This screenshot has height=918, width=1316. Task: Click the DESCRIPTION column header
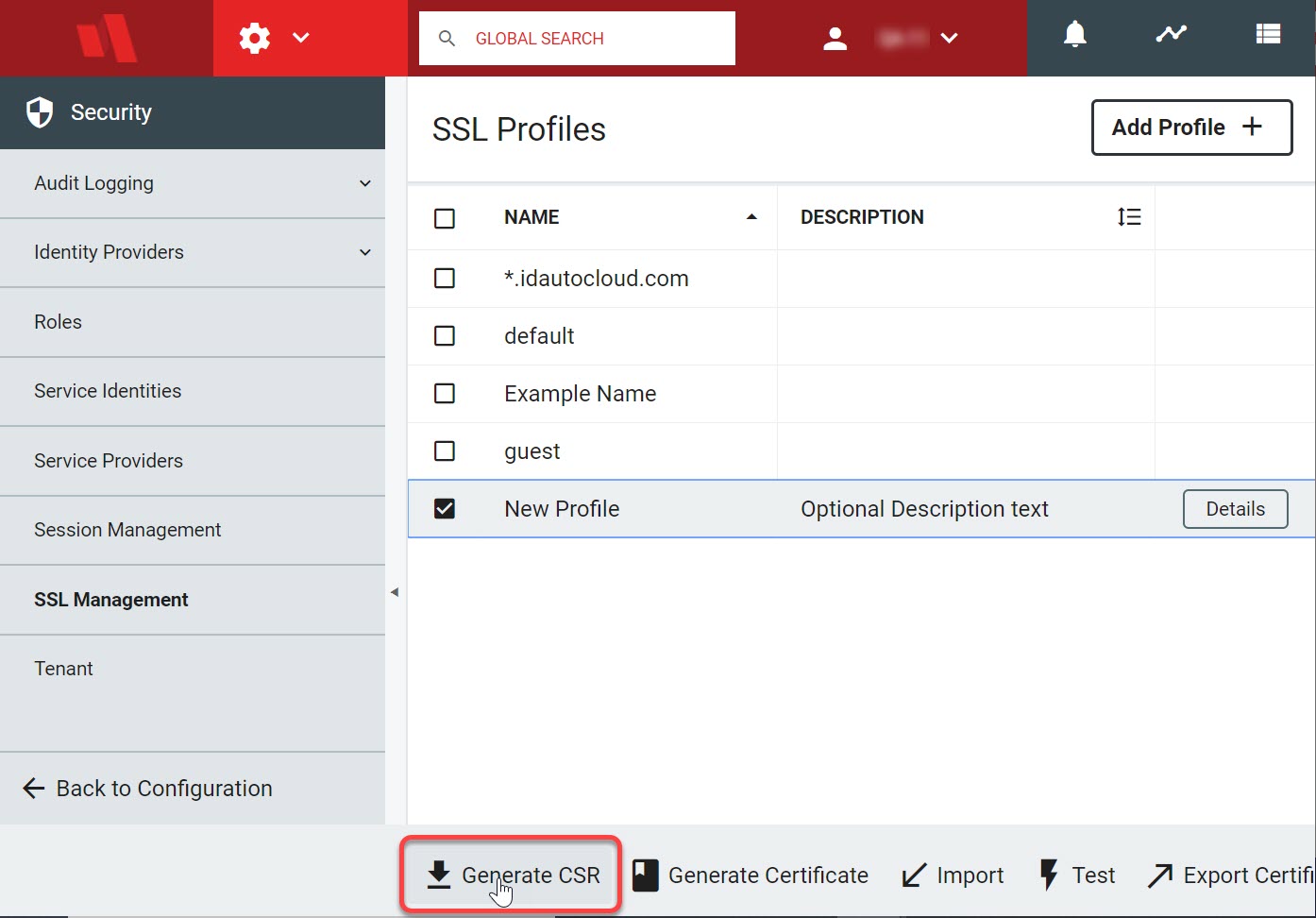point(862,217)
